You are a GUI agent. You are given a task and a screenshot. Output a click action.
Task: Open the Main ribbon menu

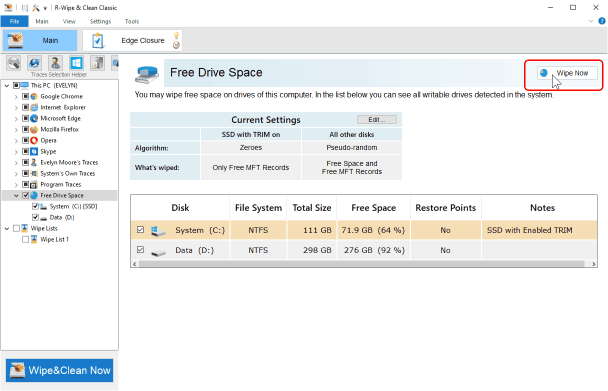[42, 21]
